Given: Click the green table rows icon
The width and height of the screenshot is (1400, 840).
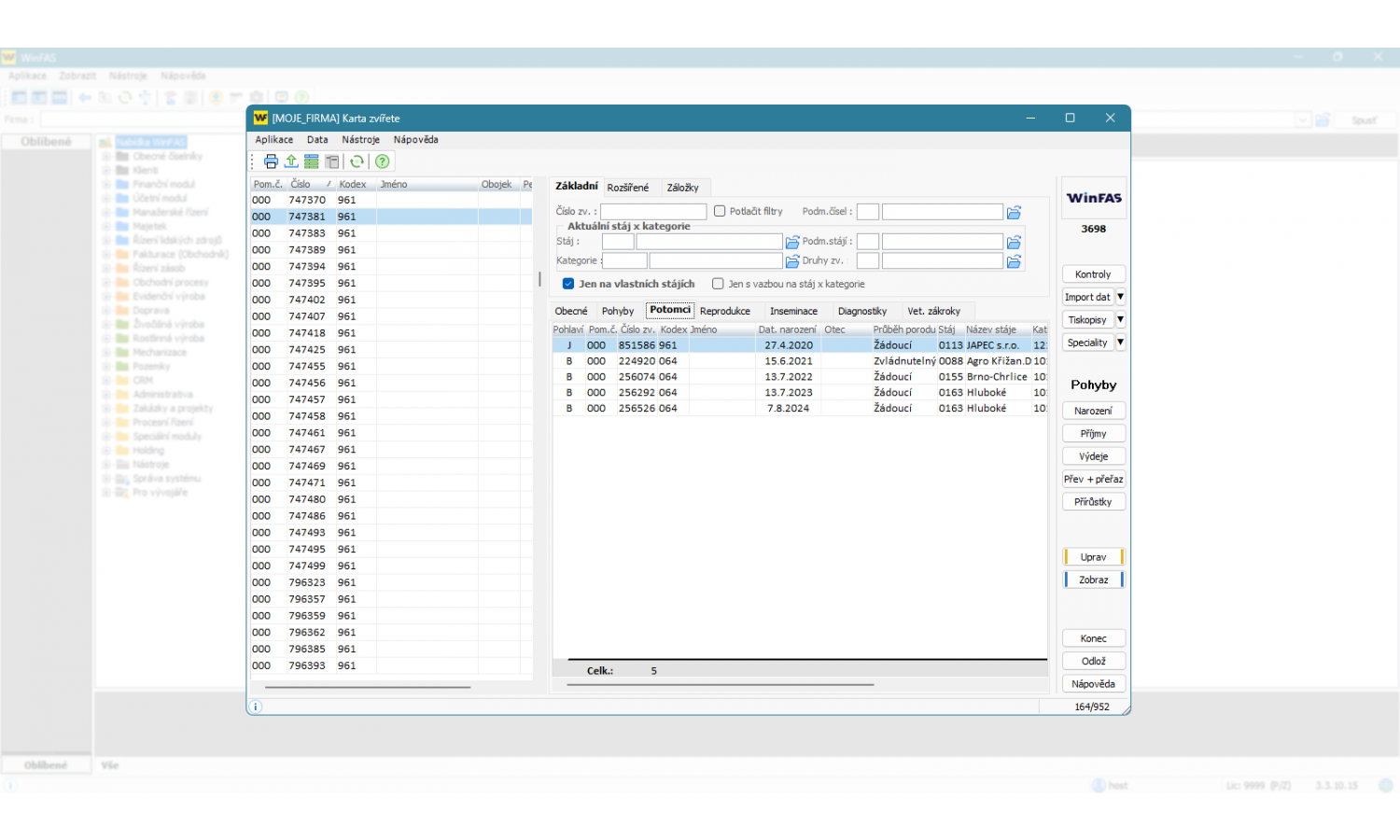Looking at the screenshot, I should tap(312, 161).
